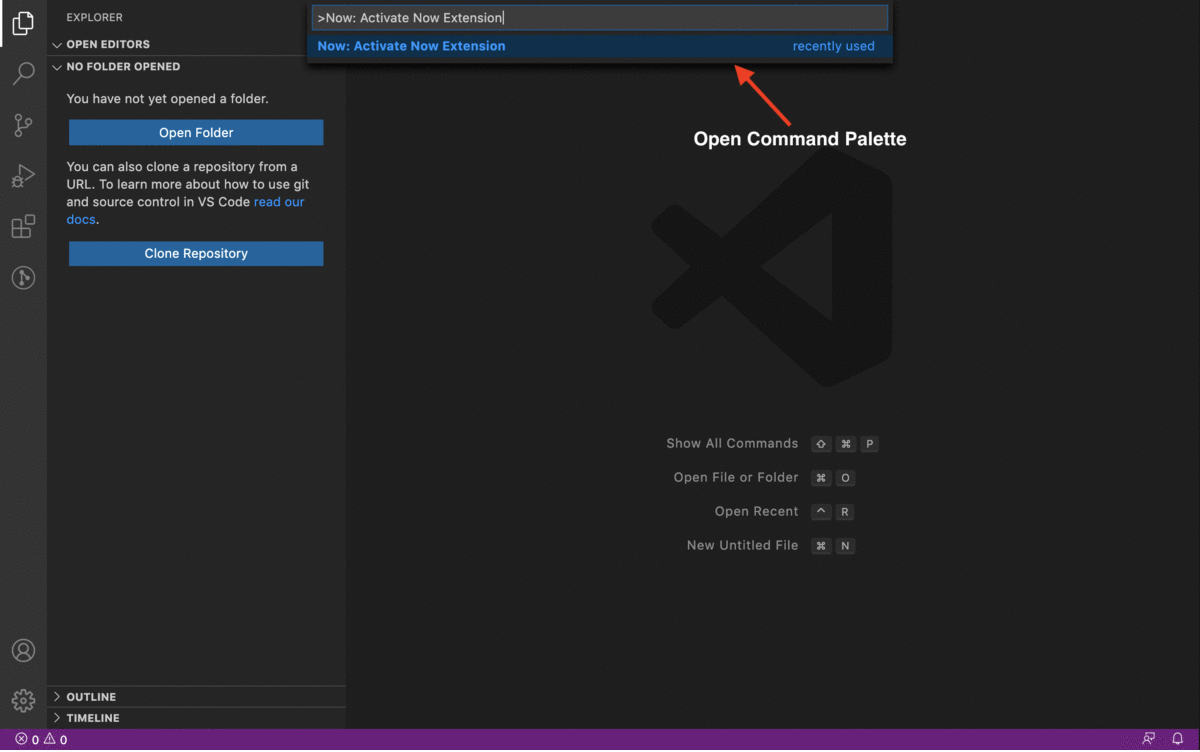The height and width of the screenshot is (752, 1200).
Task: Open the Accounts icon in activity bar
Action: click(23, 650)
